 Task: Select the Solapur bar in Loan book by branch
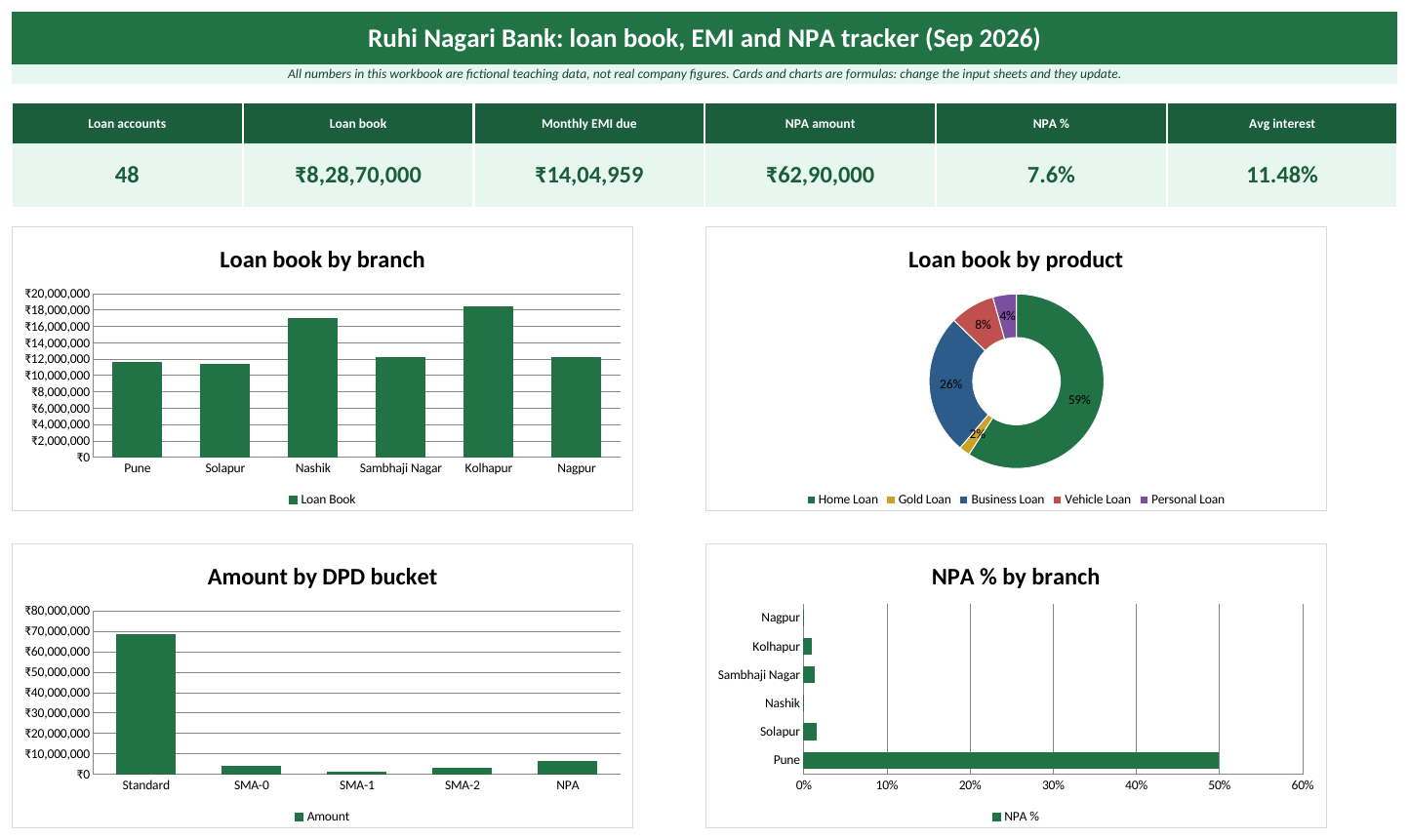point(224,411)
